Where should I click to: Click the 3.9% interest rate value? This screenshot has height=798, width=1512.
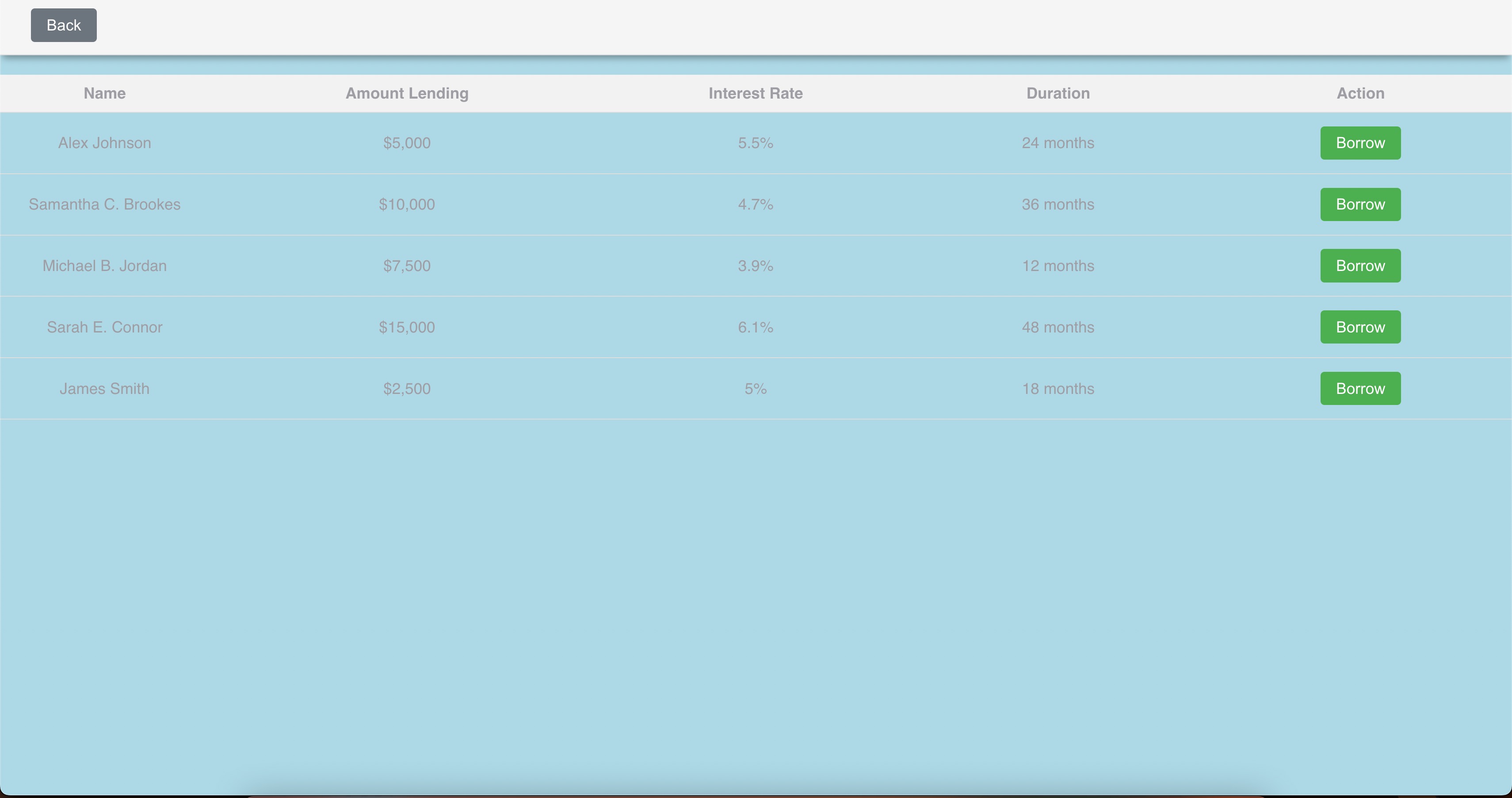coord(756,266)
